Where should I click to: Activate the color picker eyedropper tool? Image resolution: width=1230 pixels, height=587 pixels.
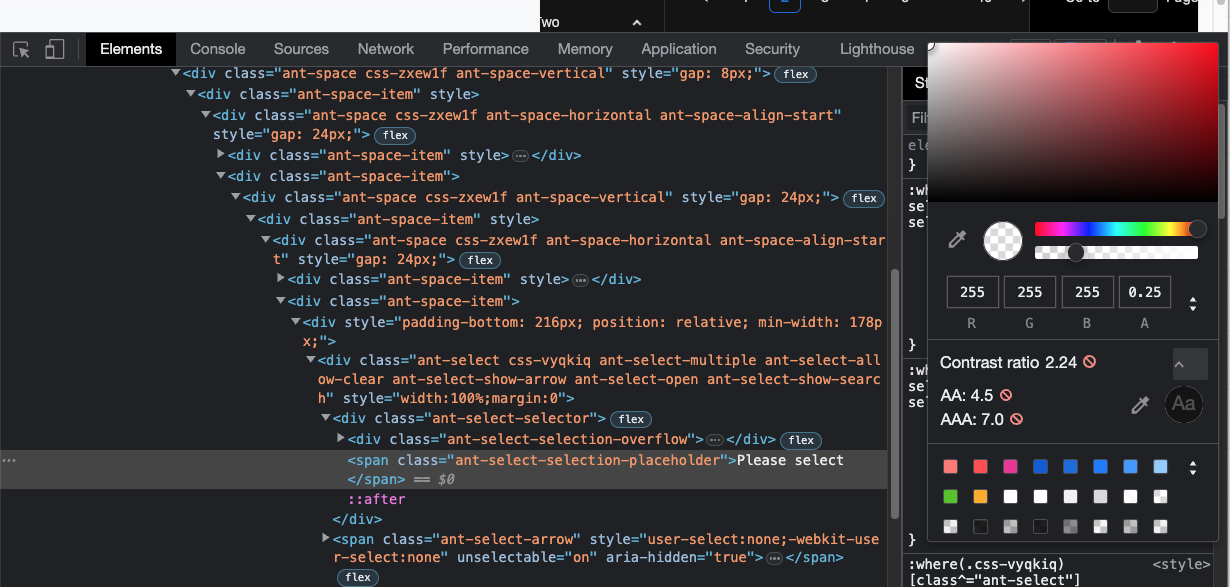tap(956, 239)
